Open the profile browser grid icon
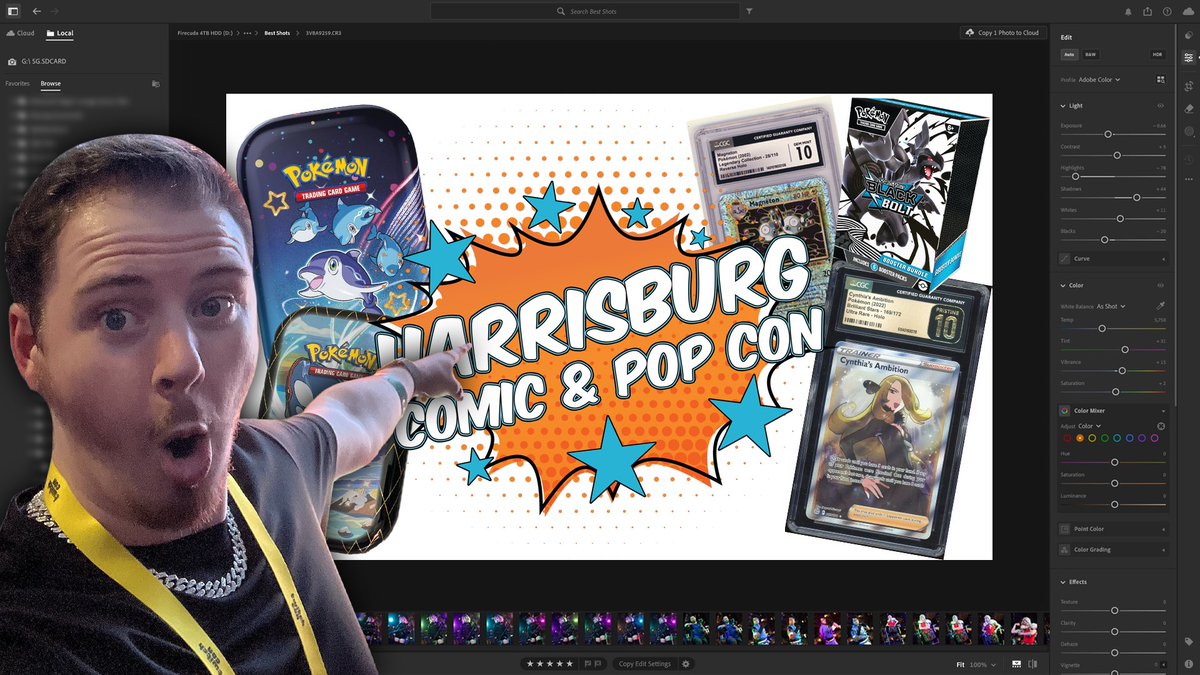Viewport: 1200px width, 675px height. click(1161, 79)
